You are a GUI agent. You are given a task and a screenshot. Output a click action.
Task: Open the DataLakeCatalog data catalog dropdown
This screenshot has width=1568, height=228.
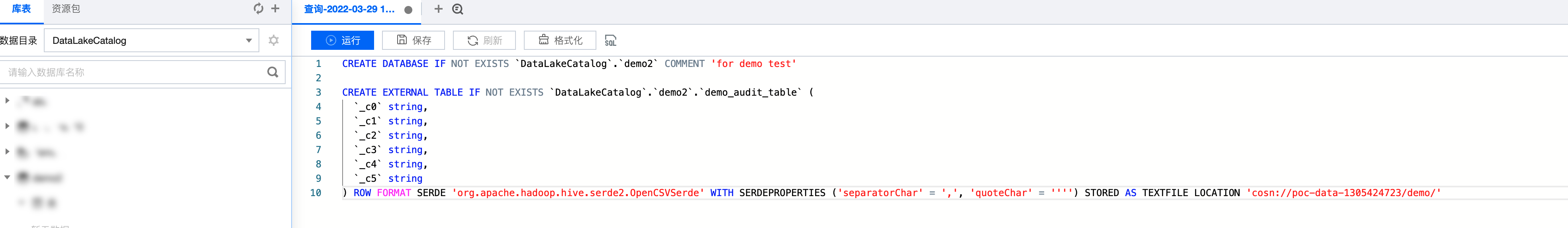[x=151, y=40]
